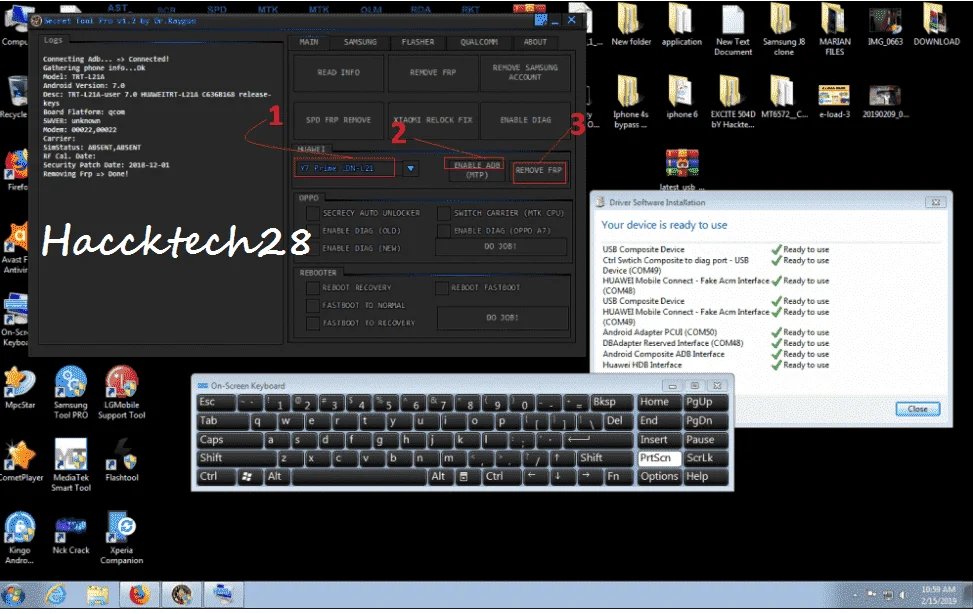Open New Text Document icon
Image resolution: width=973 pixels, height=614 pixels.
[x=733, y=30]
